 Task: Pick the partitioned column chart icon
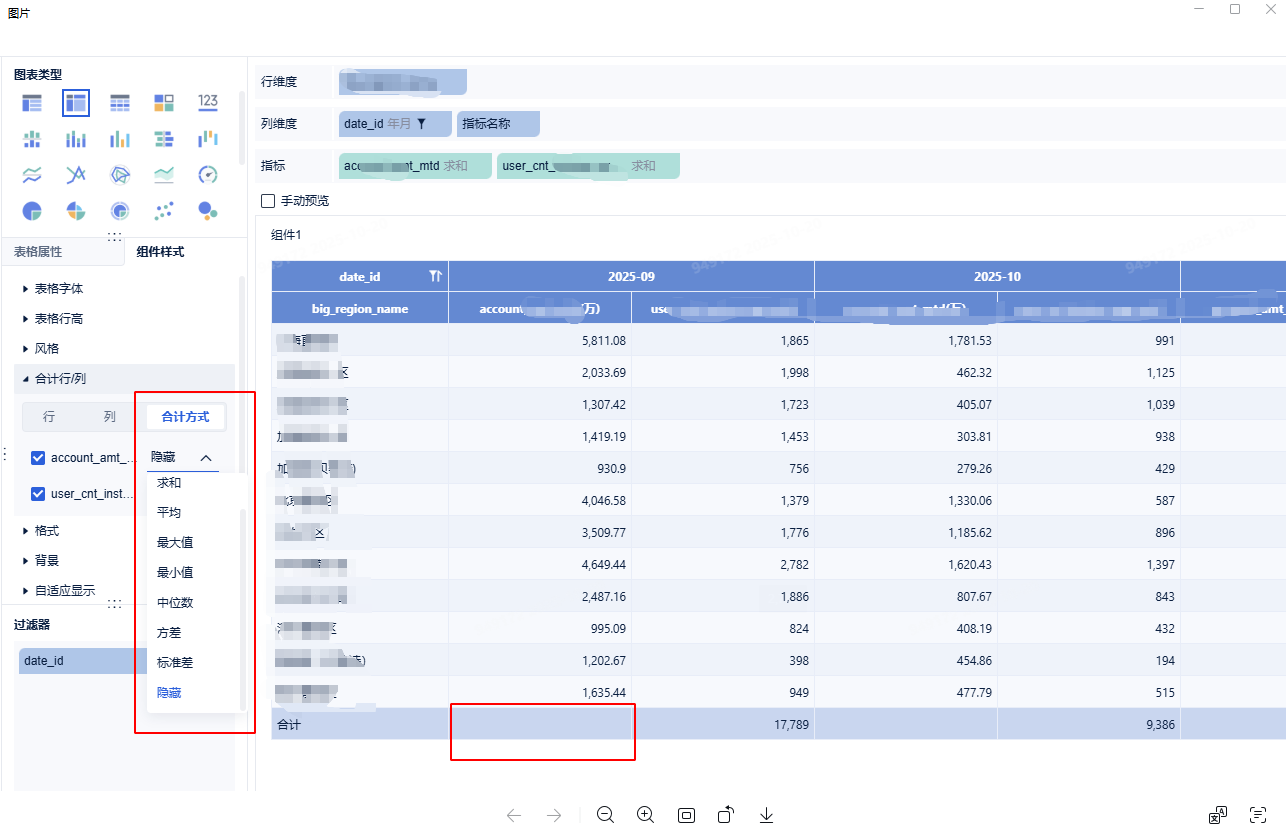(x=32, y=139)
